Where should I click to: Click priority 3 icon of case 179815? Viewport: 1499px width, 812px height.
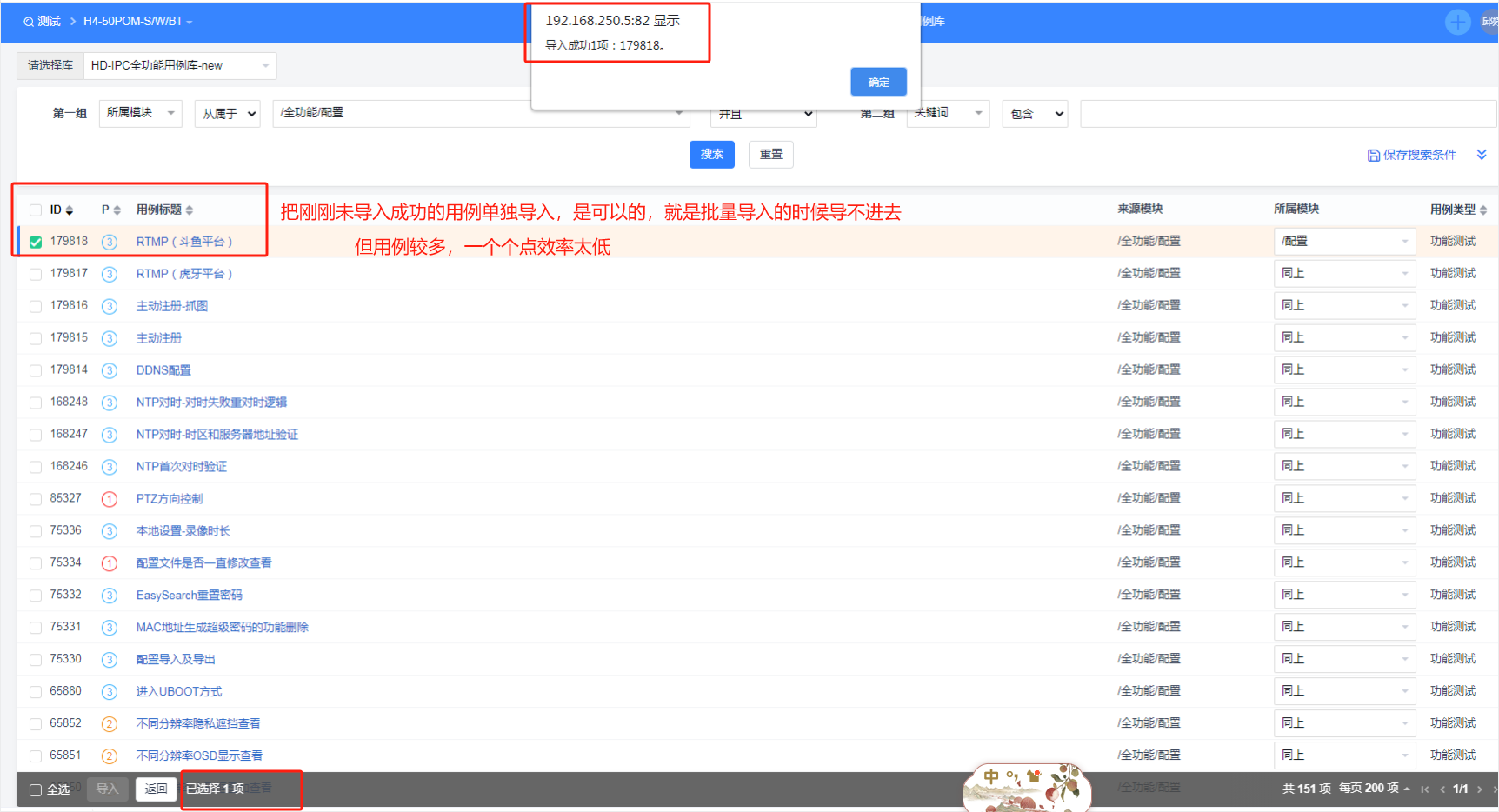click(x=110, y=338)
